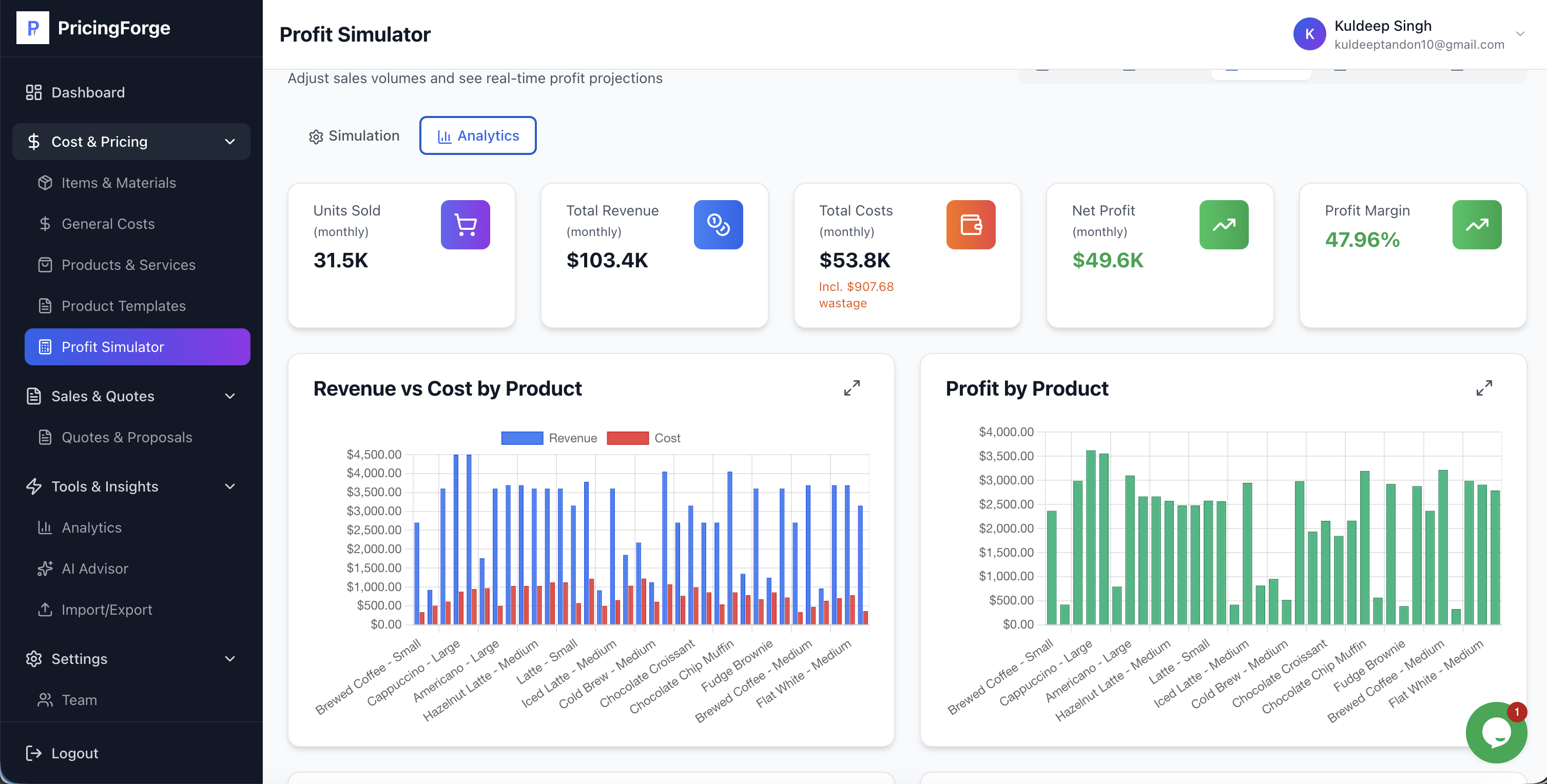Open AI Advisor in sidebar
Viewport: 1547px width, 784px height.
[94, 569]
